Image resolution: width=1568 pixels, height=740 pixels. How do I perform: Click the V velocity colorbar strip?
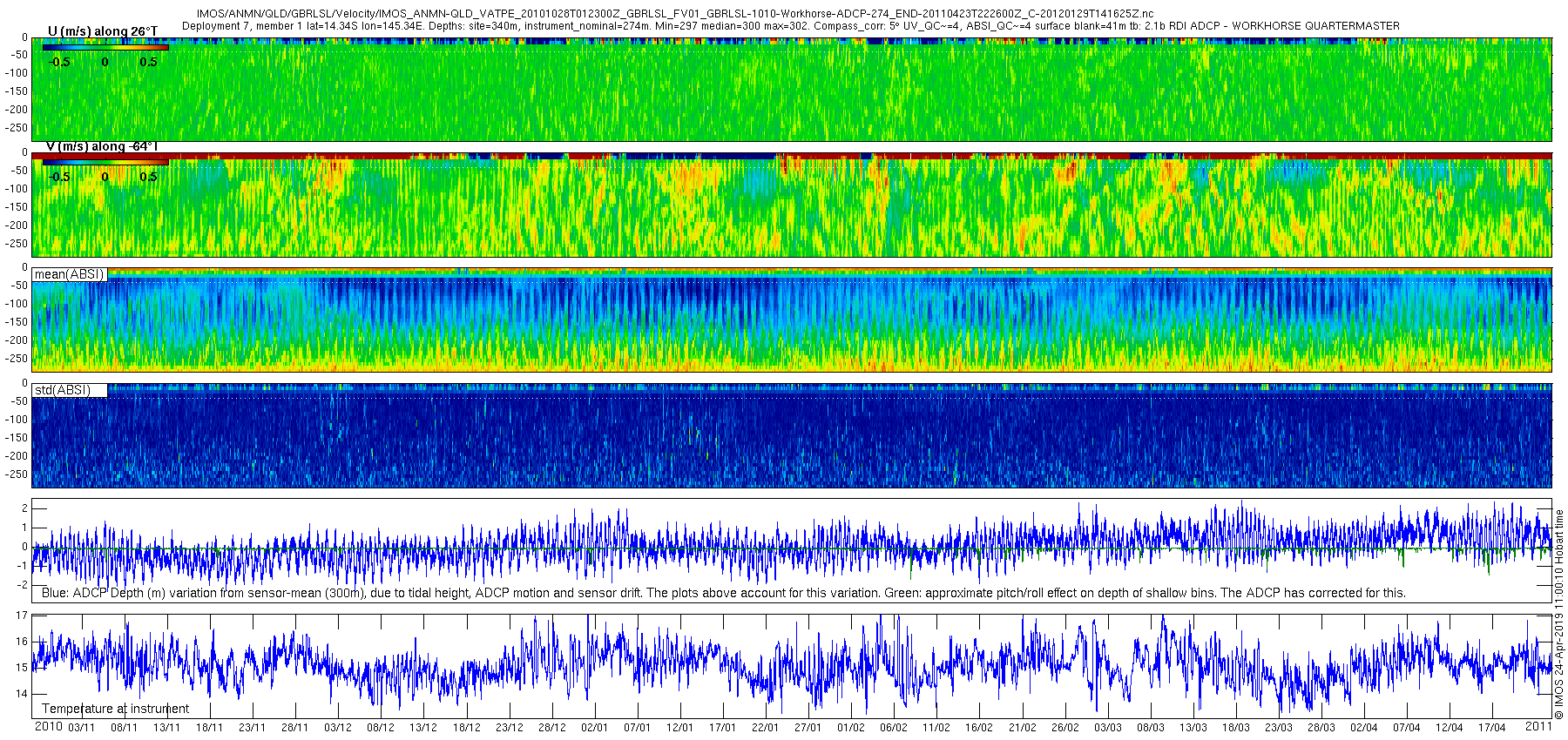[105, 162]
